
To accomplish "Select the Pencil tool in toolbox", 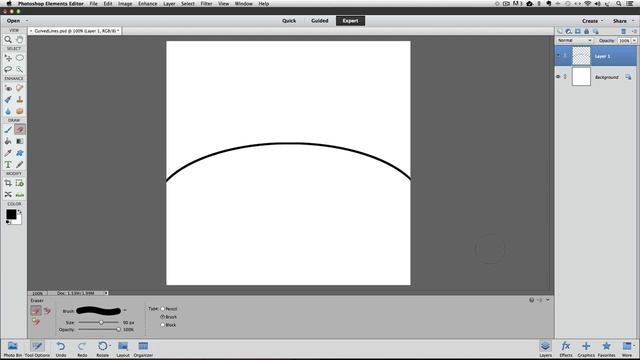I will click(x=20, y=164).
